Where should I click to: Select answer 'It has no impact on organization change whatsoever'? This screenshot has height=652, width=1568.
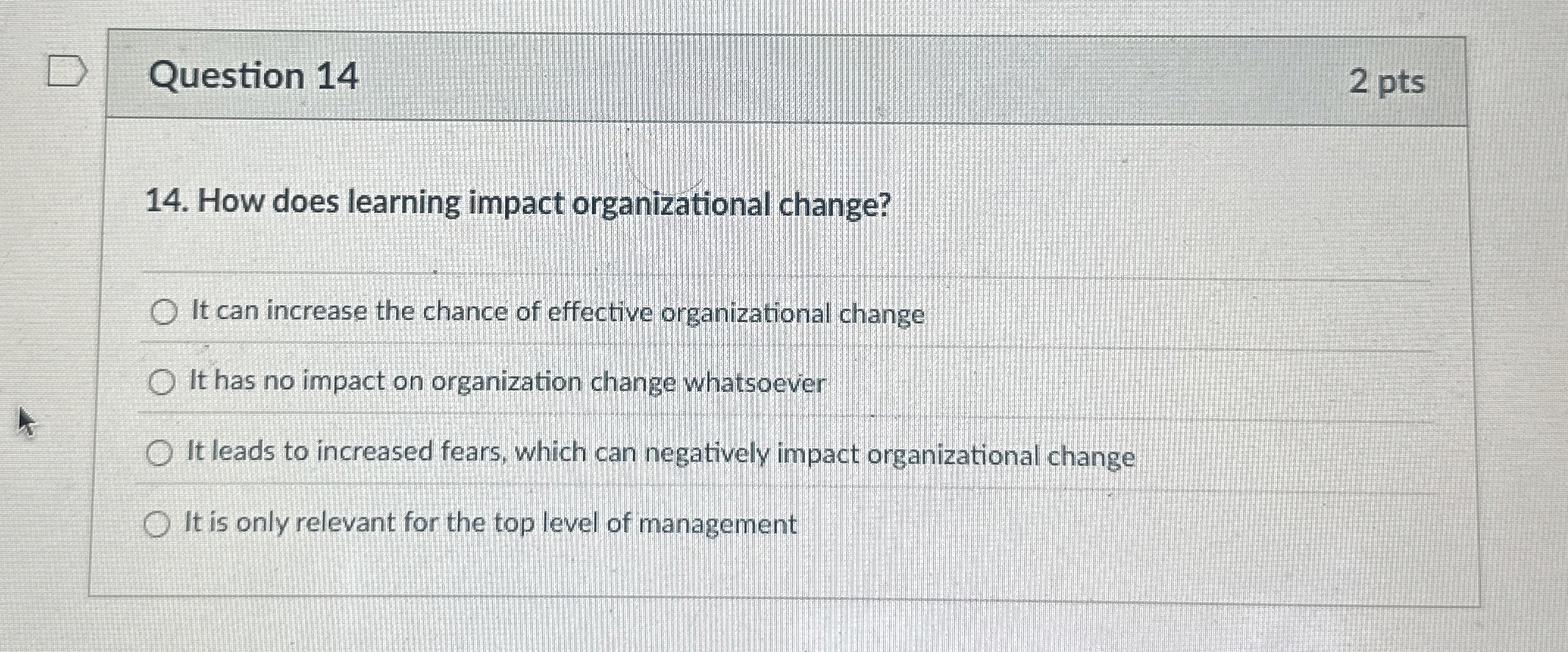161,381
